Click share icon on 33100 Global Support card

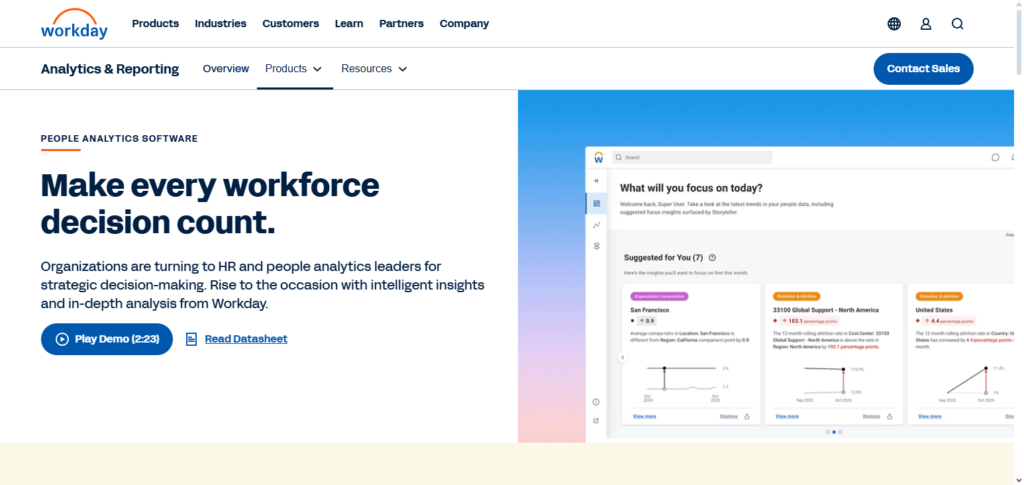(x=889, y=416)
